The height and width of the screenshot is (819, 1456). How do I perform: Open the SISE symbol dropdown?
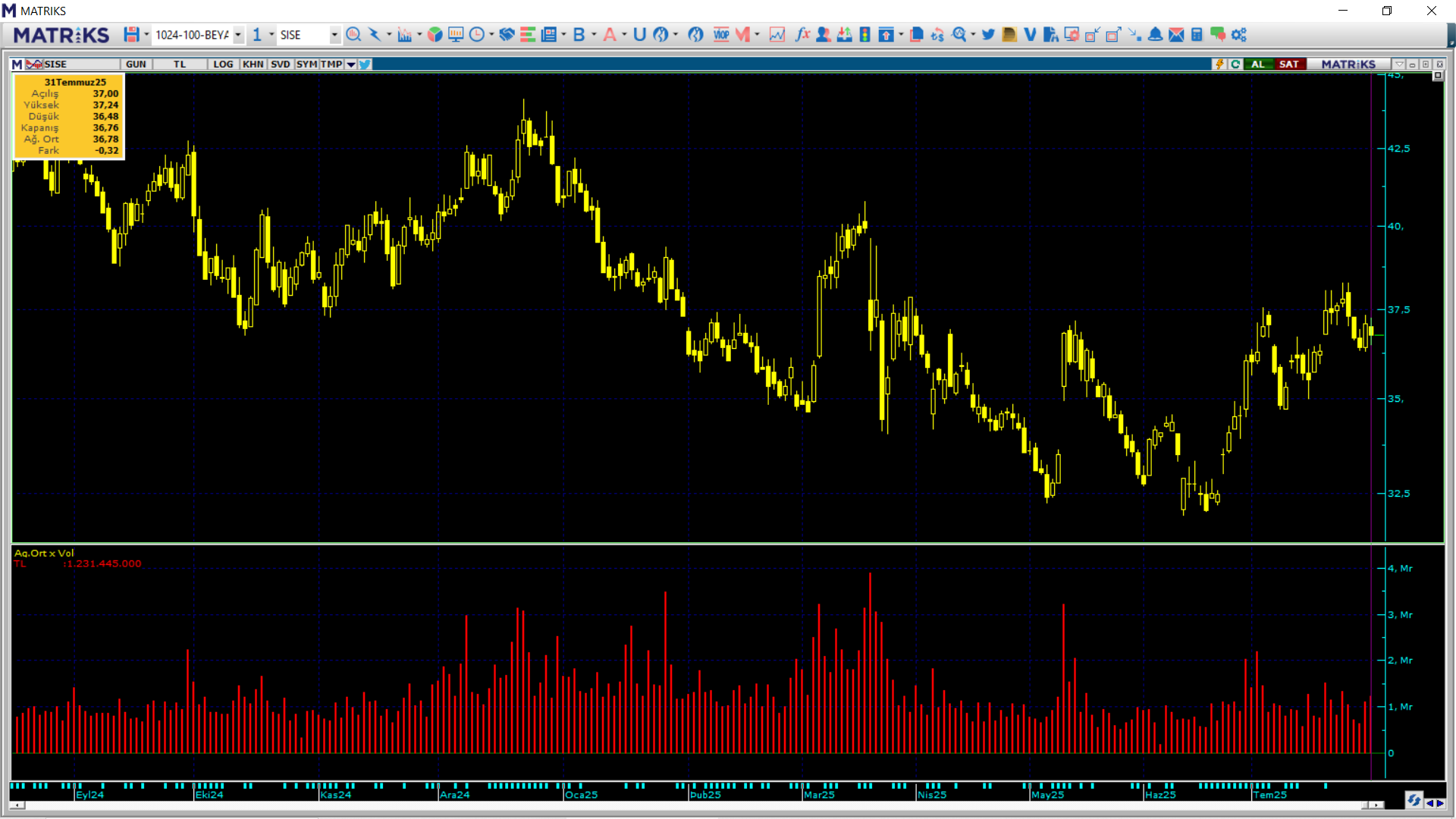point(334,35)
